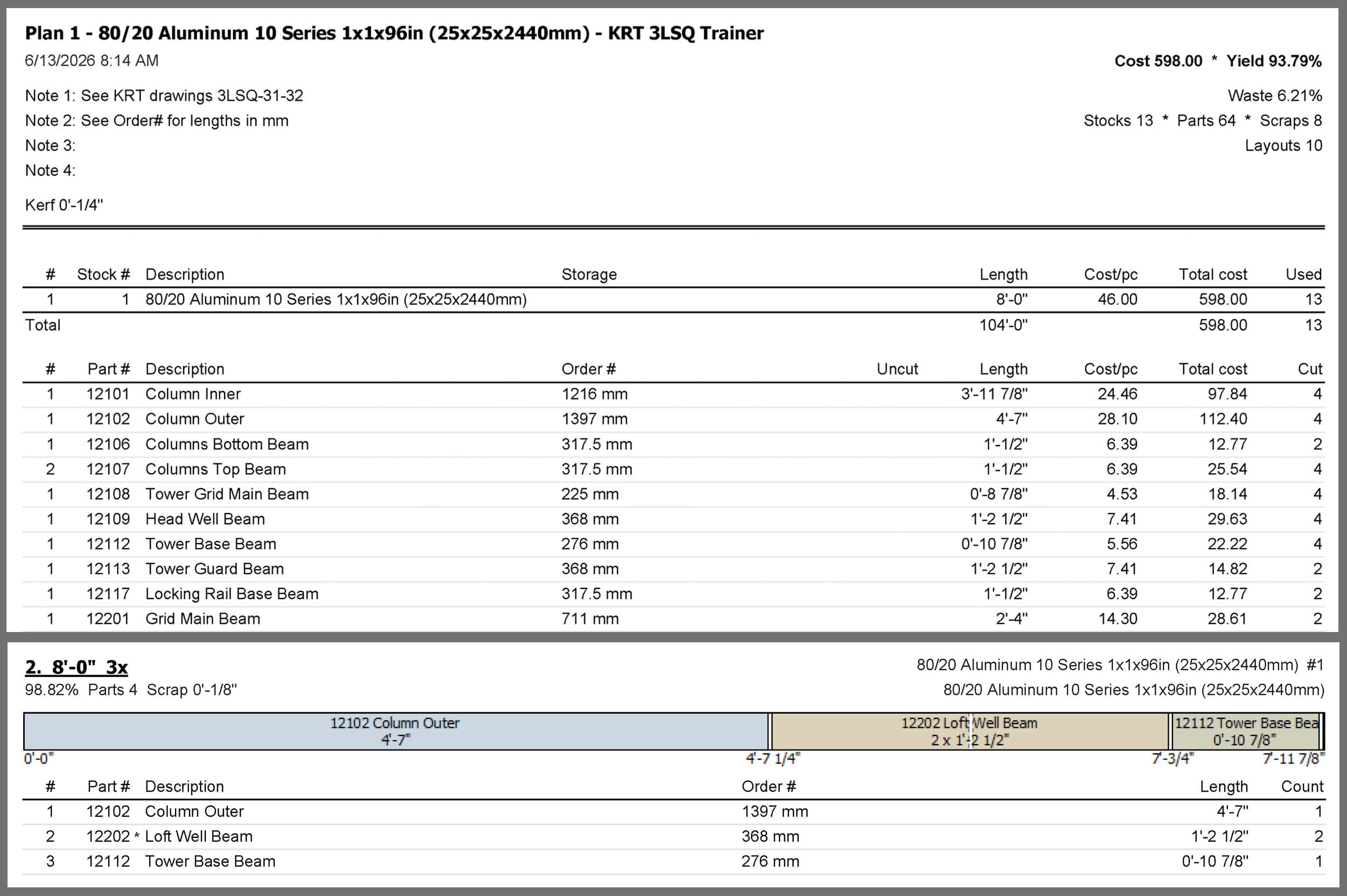Click total cost "22.22"
The image size is (1347, 896).
coord(1227,544)
